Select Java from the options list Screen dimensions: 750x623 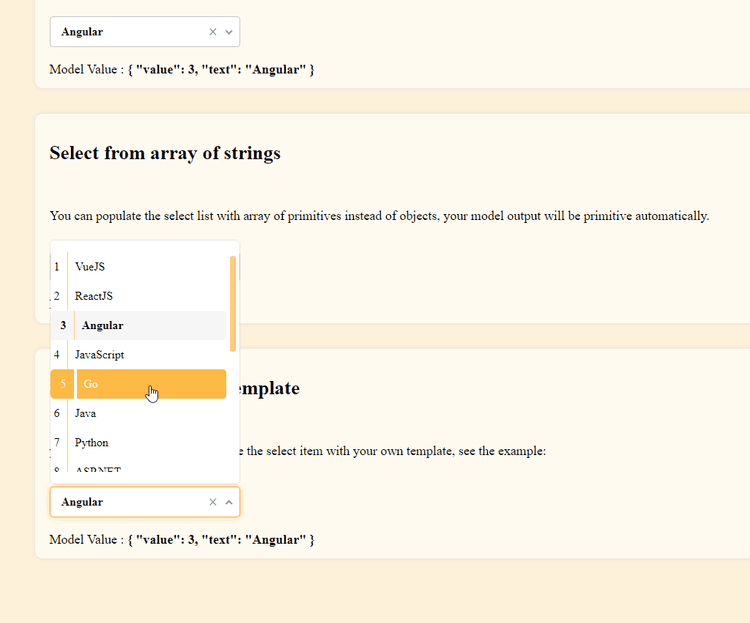[87, 413]
